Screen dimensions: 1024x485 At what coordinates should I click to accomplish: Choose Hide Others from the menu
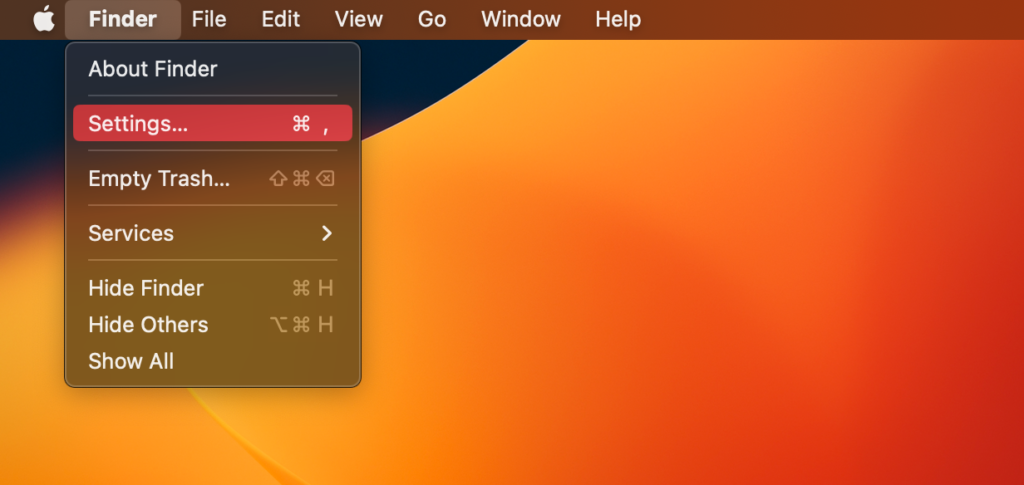click(148, 325)
